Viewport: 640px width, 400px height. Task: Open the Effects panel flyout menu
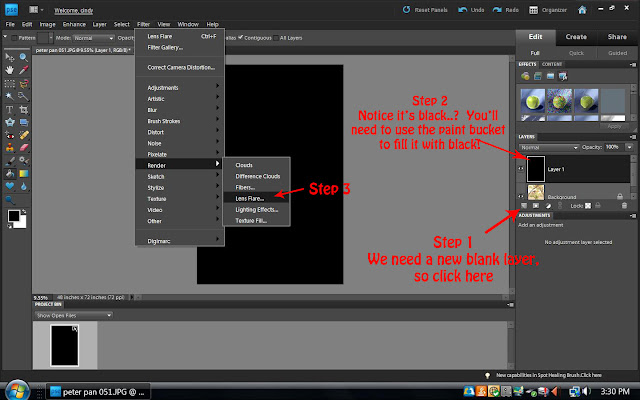[x=633, y=64]
